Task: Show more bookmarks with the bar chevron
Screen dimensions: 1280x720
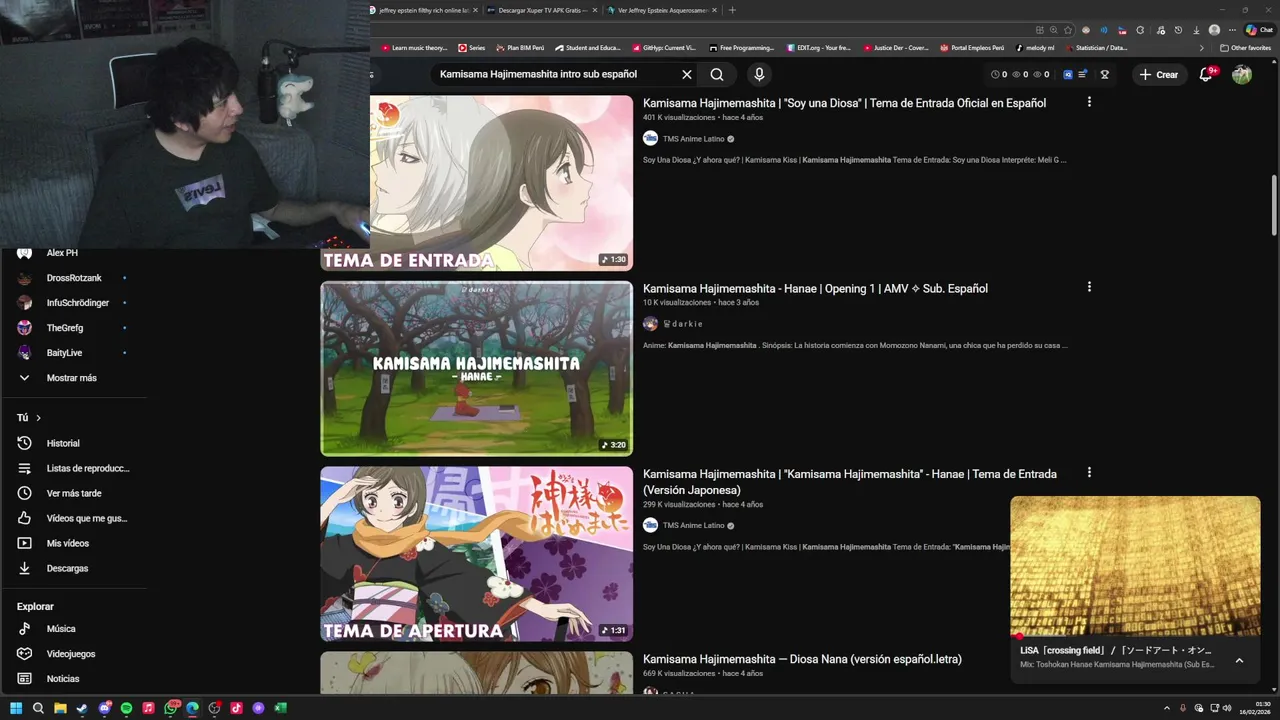Action: click(1202, 48)
